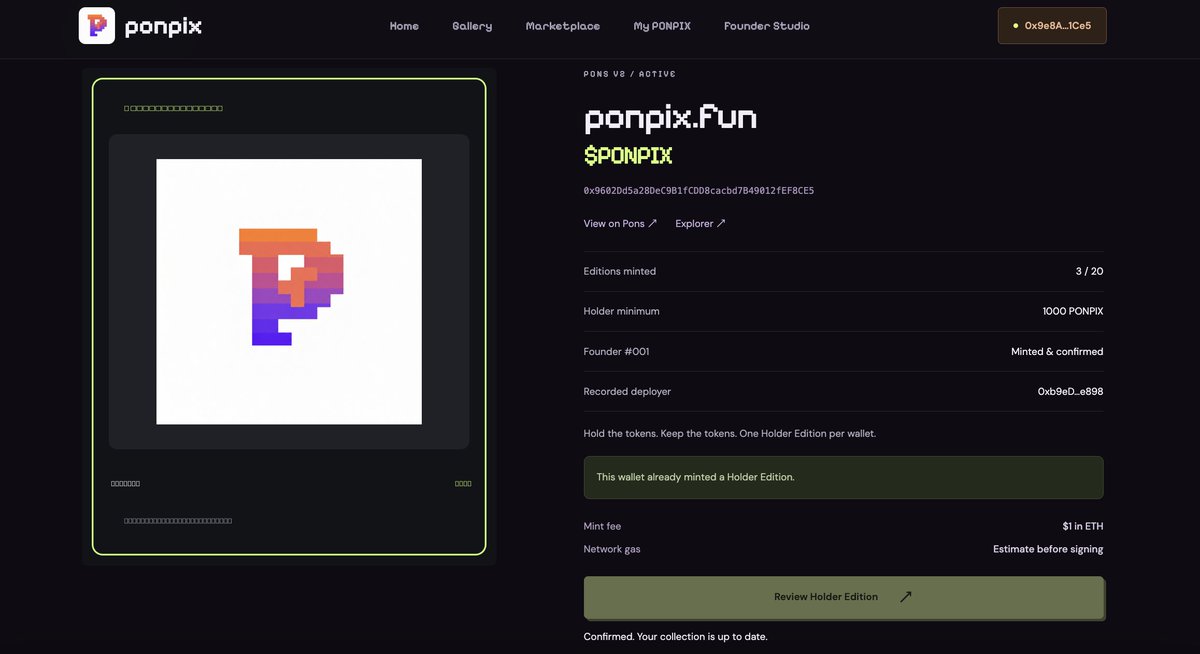1200x654 pixels.
Task: Click the deployer address 0xb9eD...e898
Action: pyautogui.click(x=1070, y=392)
